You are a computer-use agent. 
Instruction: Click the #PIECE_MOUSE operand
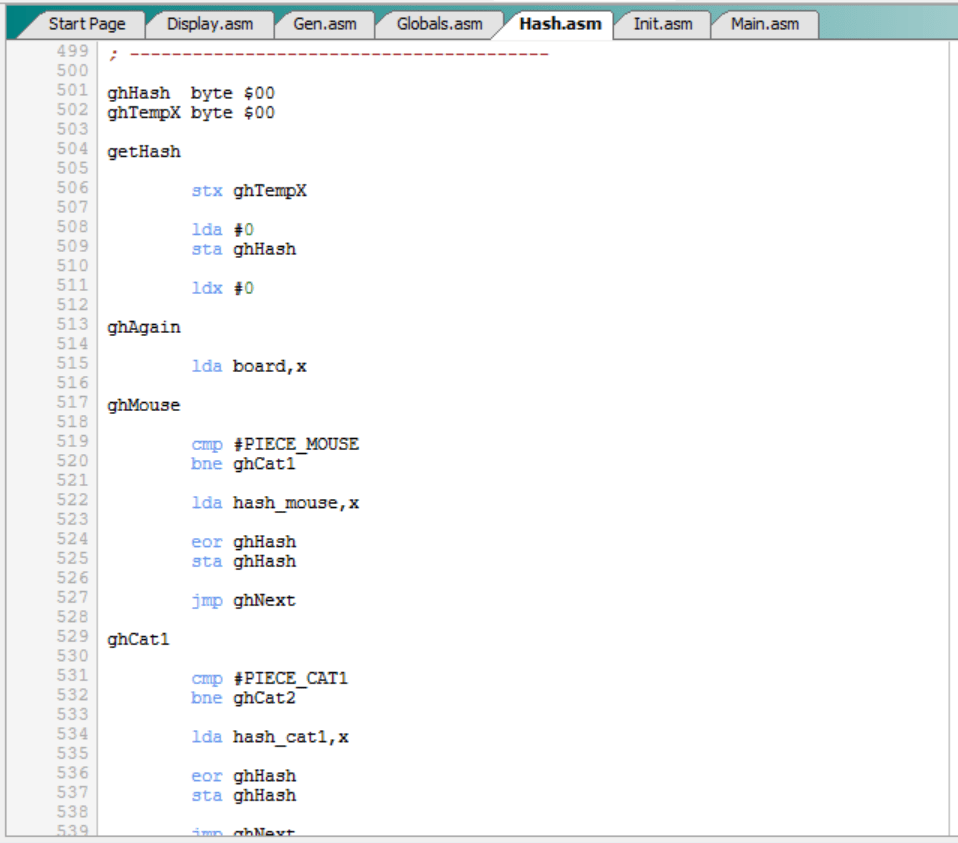(x=295, y=444)
